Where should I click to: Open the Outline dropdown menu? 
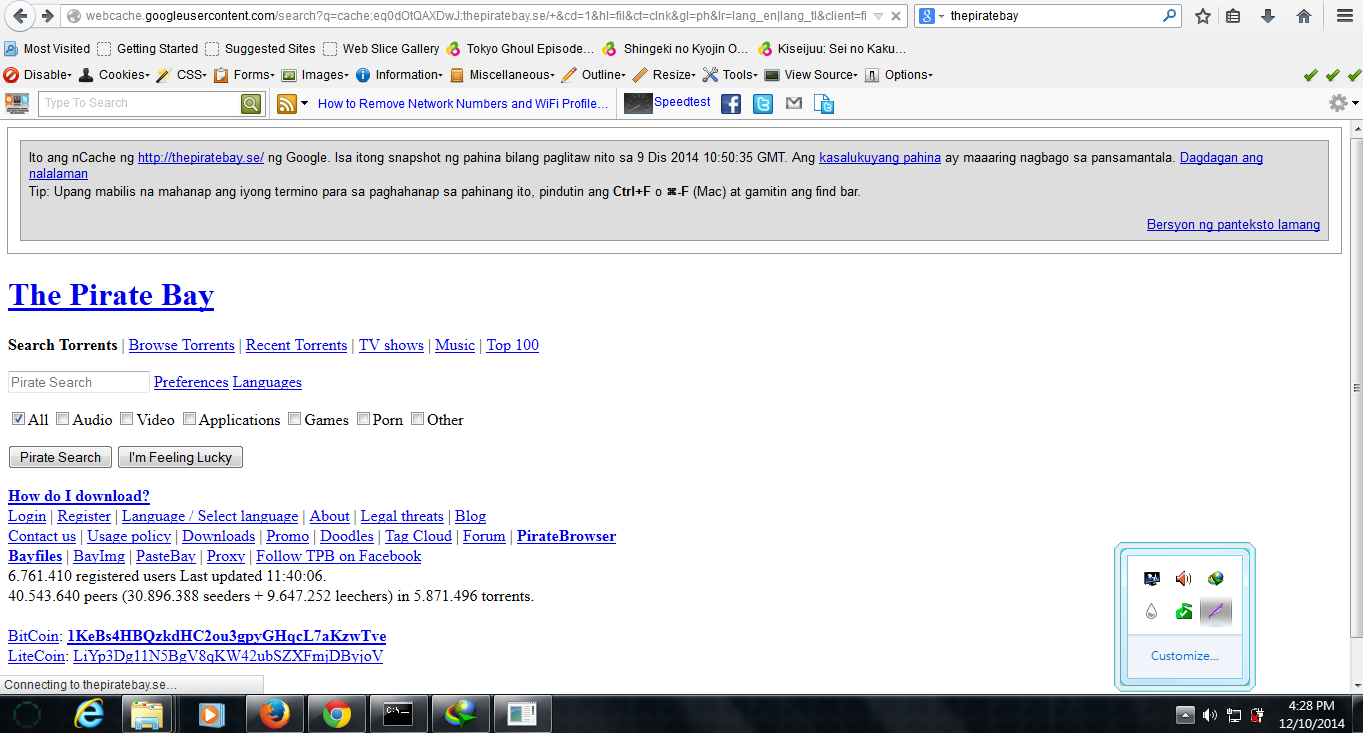coord(594,75)
